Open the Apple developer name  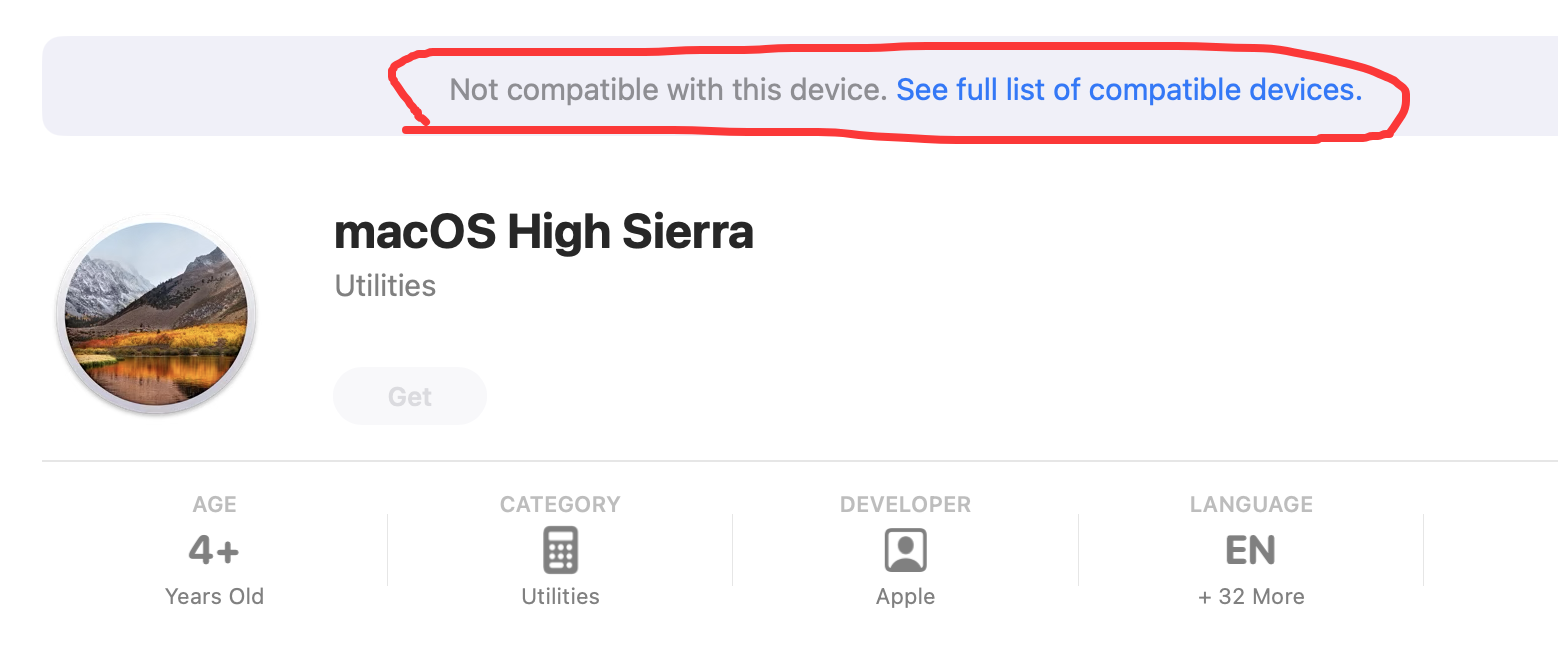point(905,597)
